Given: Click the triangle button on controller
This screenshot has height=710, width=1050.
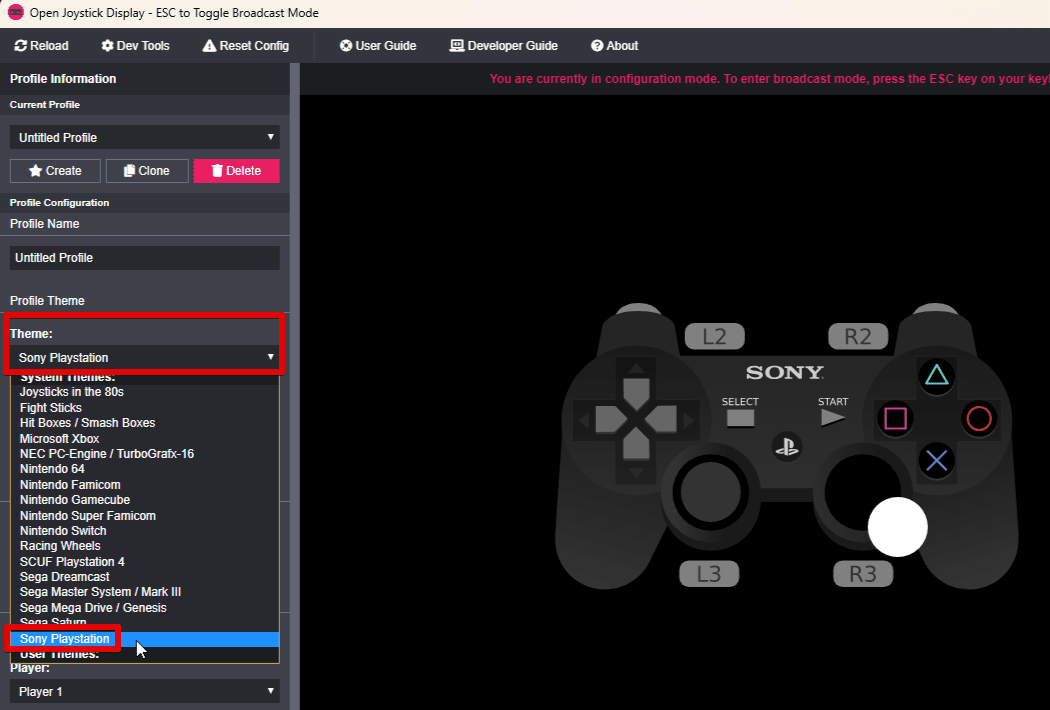Looking at the screenshot, I should coord(936,375).
